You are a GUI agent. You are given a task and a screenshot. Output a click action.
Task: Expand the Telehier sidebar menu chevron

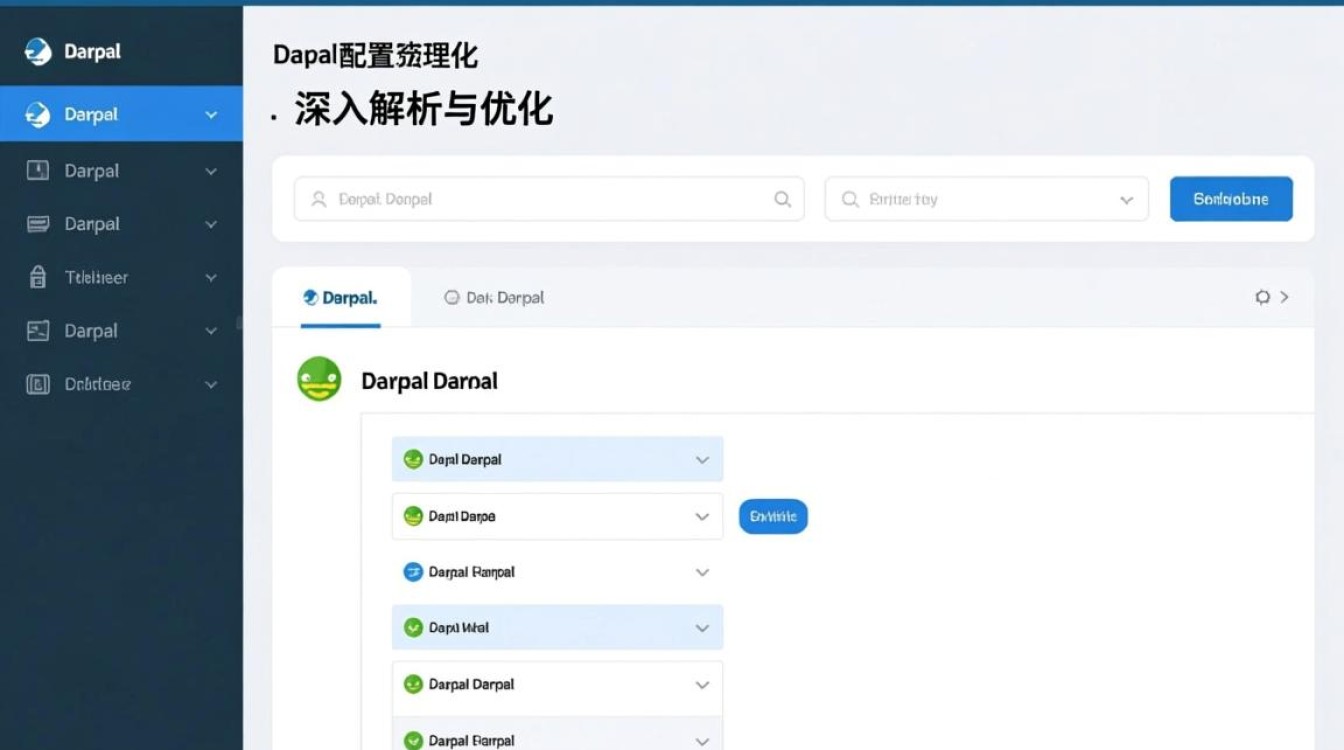(x=209, y=277)
